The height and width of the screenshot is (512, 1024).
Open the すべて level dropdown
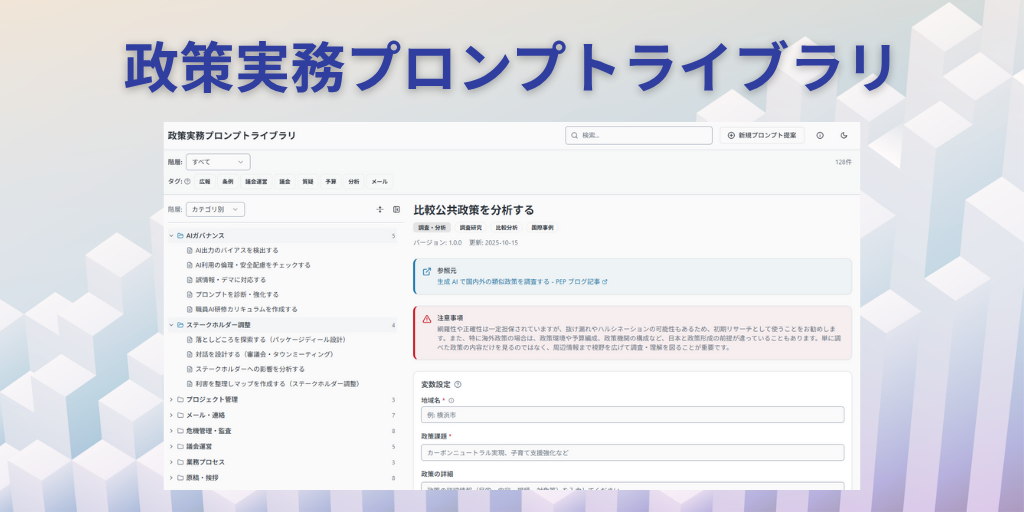pos(217,161)
